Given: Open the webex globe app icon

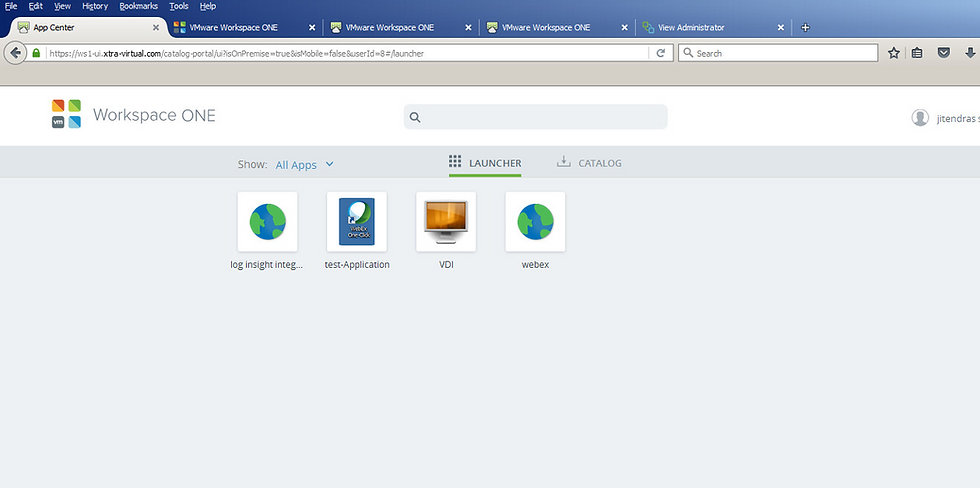Looking at the screenshot, I should tap(535, 222).
